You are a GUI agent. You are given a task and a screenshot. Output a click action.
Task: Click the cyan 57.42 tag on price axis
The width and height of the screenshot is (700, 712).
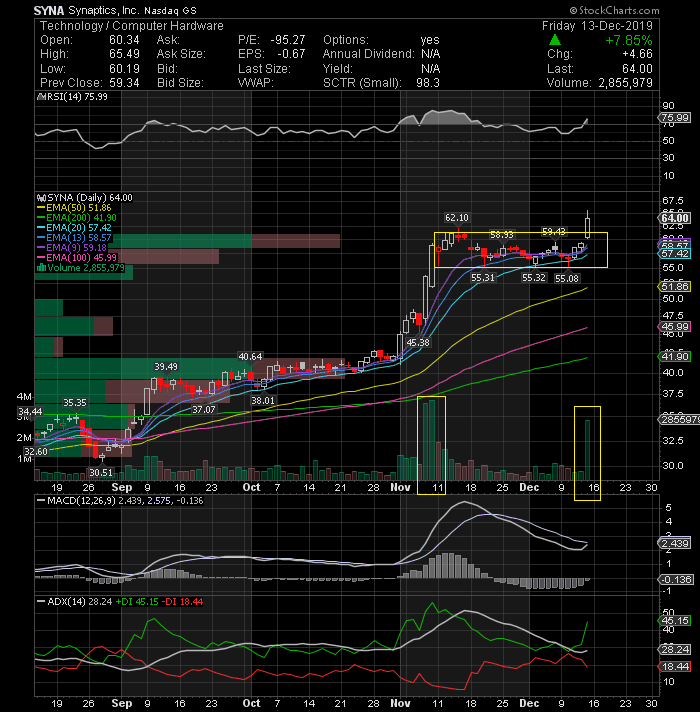point(675,253)
